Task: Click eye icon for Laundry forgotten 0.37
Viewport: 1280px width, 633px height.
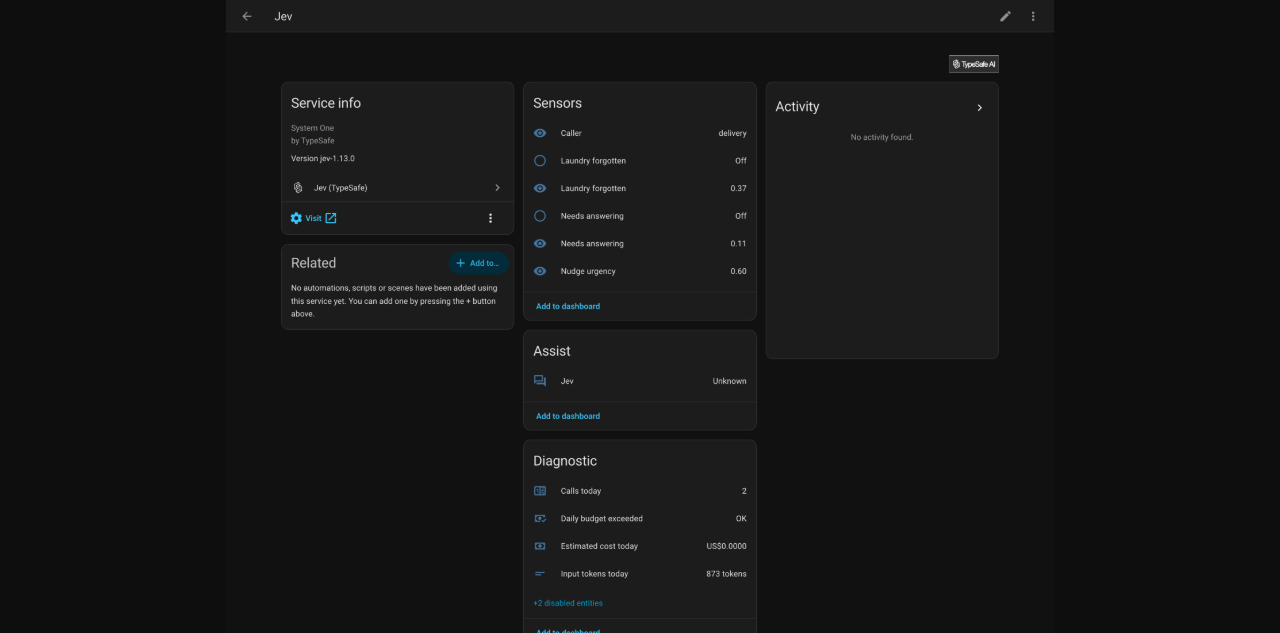Action: (540, 188)
